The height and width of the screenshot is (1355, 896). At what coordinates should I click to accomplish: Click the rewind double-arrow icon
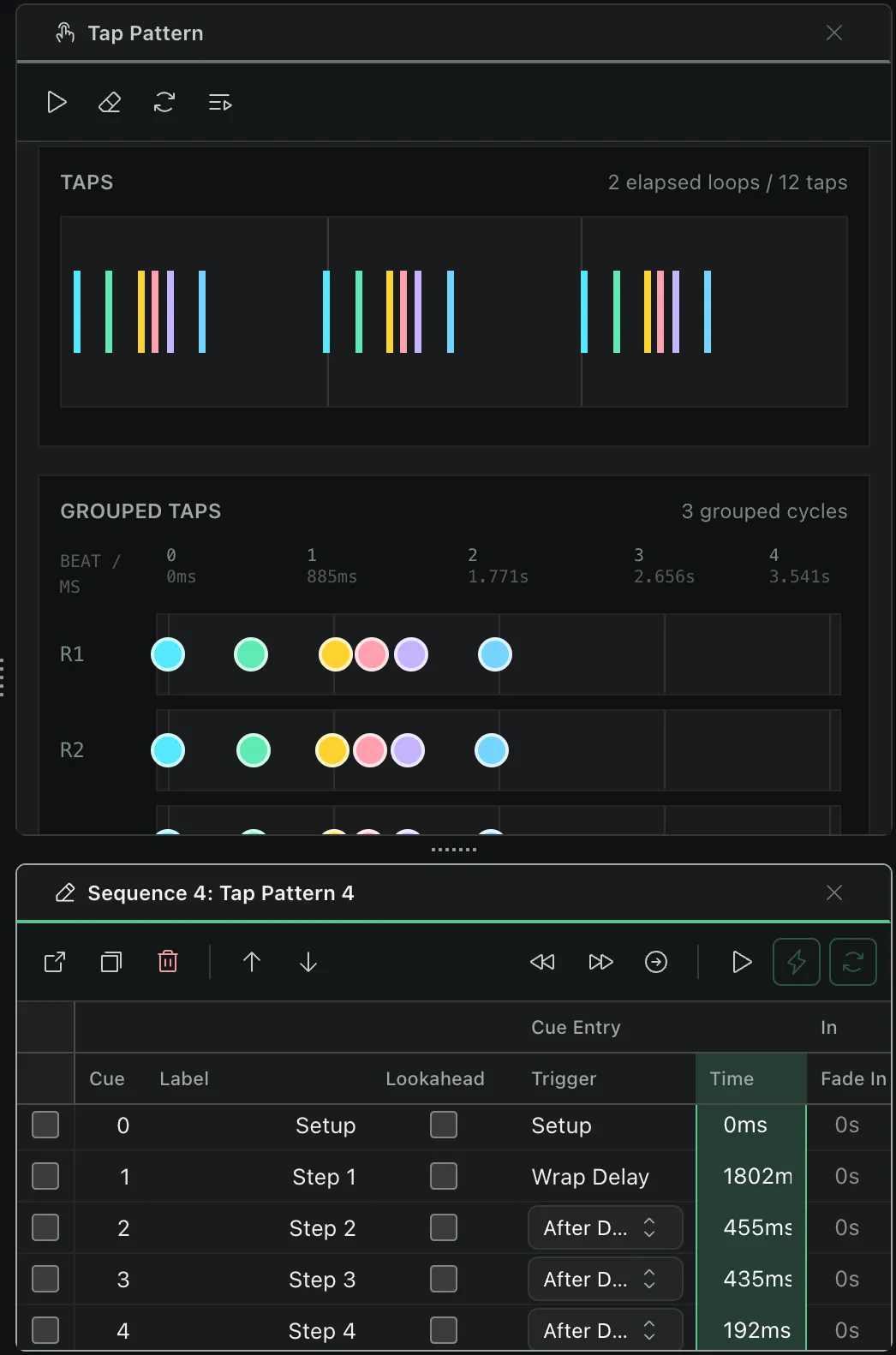(x=542, y=962)
